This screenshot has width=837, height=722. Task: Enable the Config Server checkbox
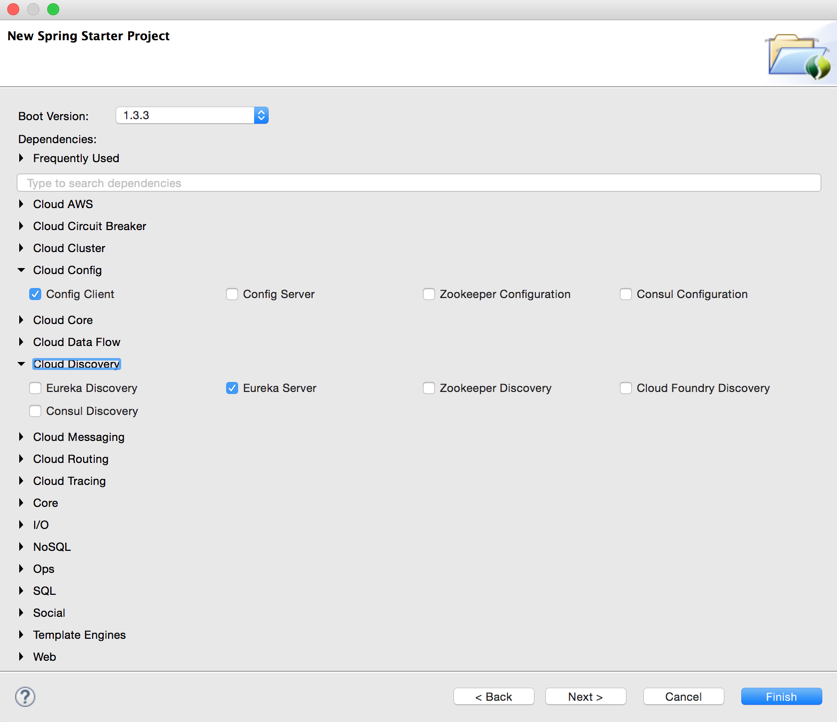tap(232, 294)
